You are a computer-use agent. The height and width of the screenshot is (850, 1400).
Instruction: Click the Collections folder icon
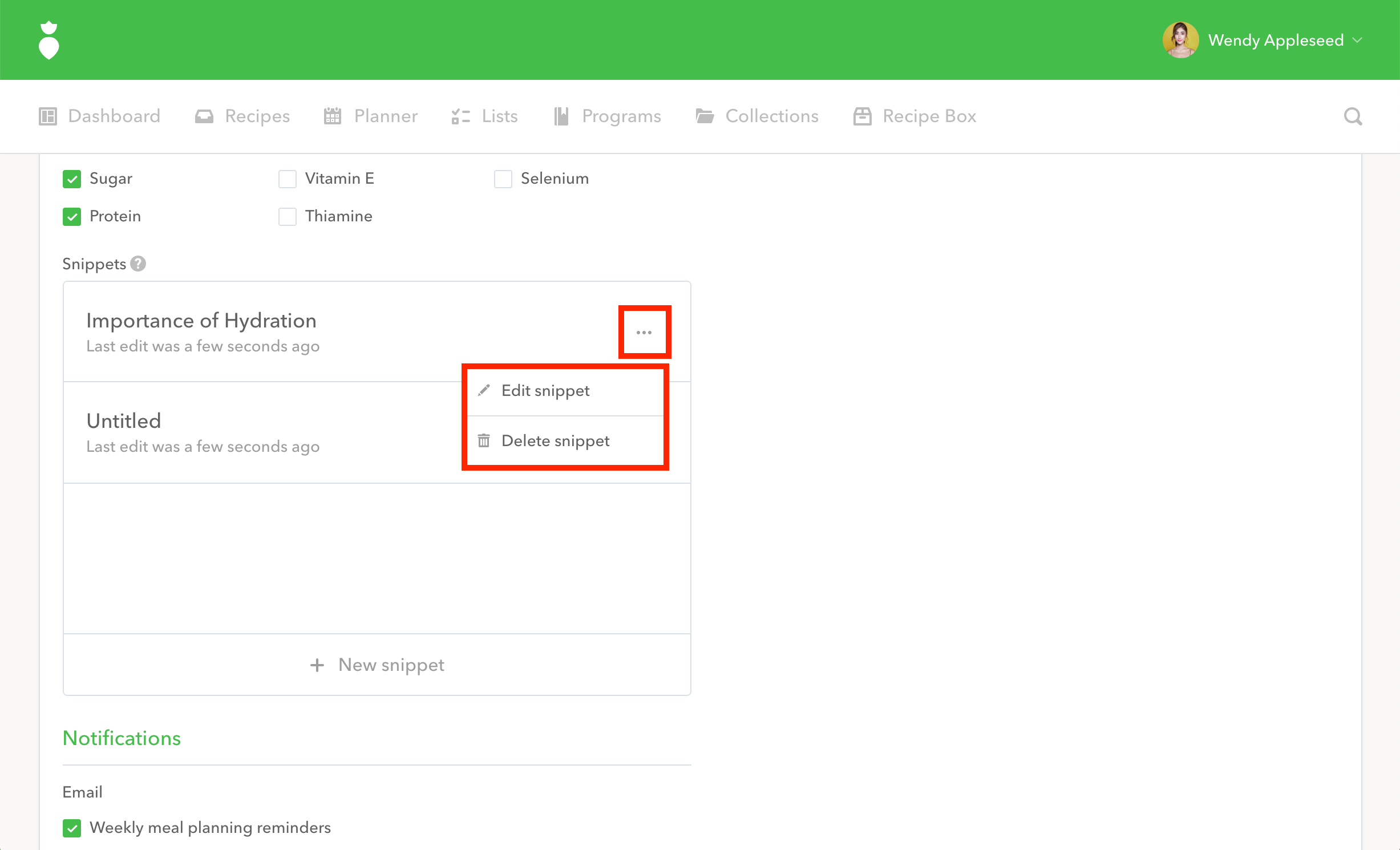705,116
